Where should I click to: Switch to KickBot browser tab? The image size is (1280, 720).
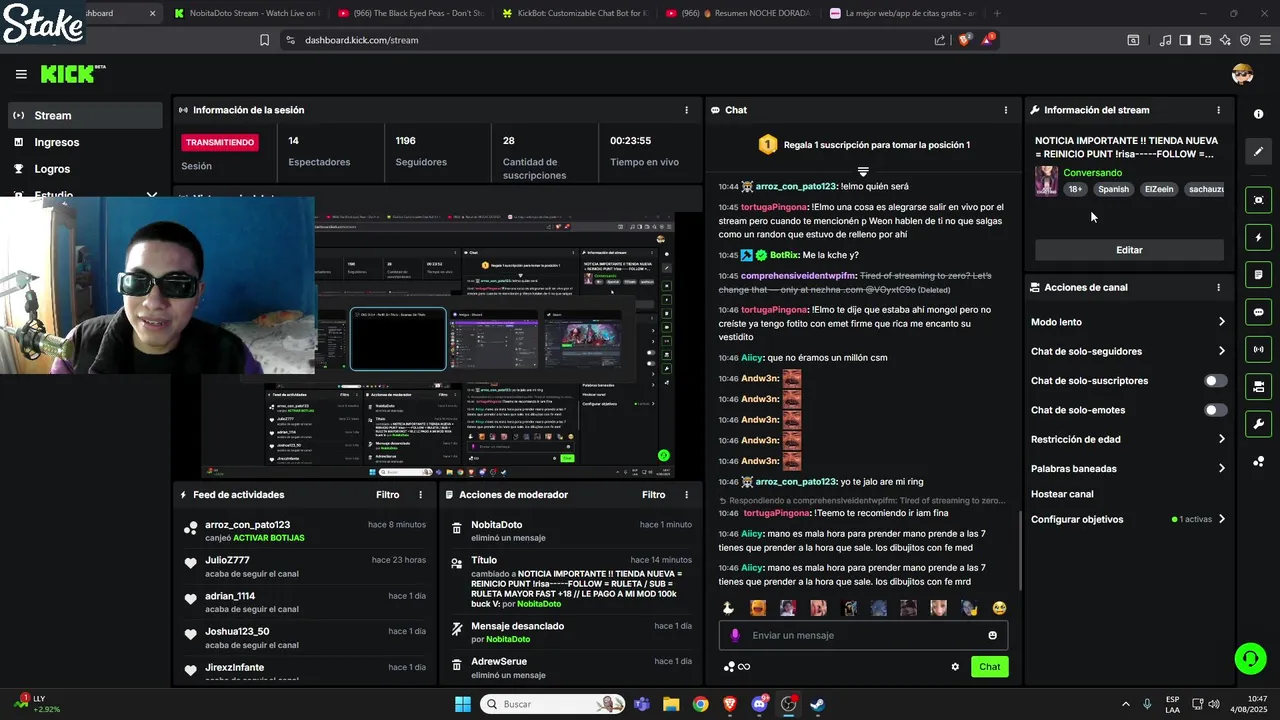click(574, 13)
